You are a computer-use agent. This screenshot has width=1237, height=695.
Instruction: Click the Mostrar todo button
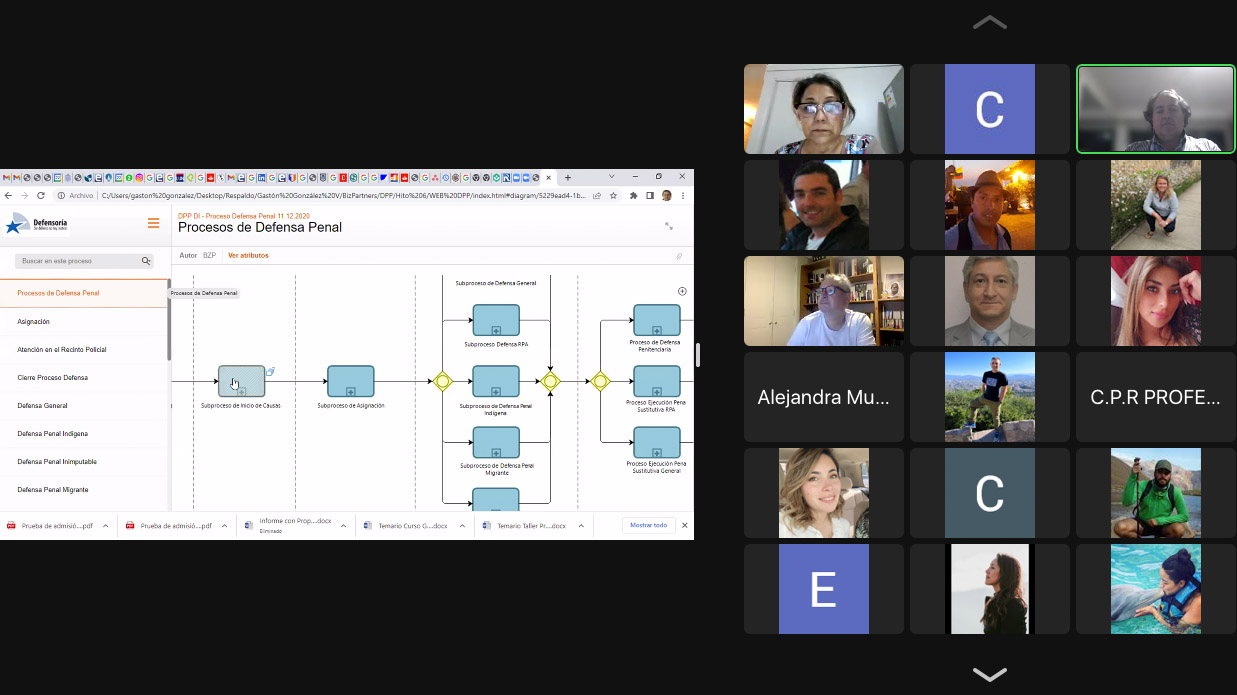pyautogui.click(x=648, y=525)
